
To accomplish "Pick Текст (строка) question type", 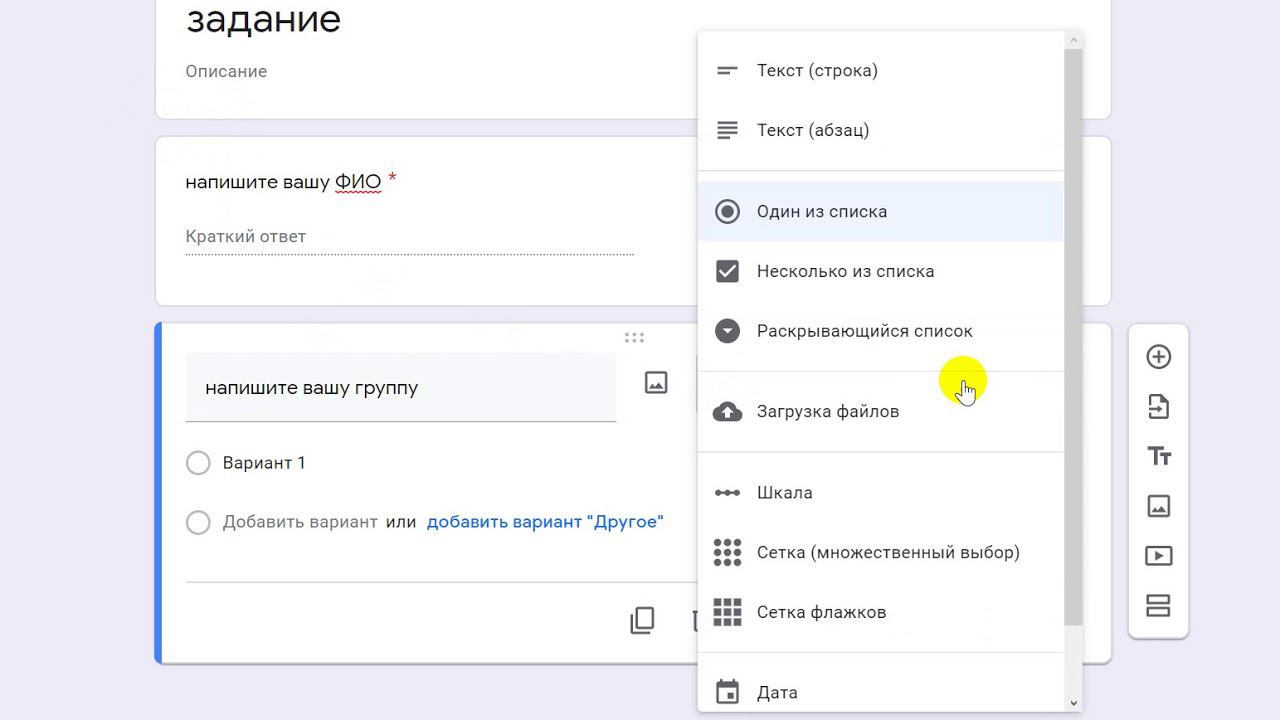I will [x=817, y=70].
